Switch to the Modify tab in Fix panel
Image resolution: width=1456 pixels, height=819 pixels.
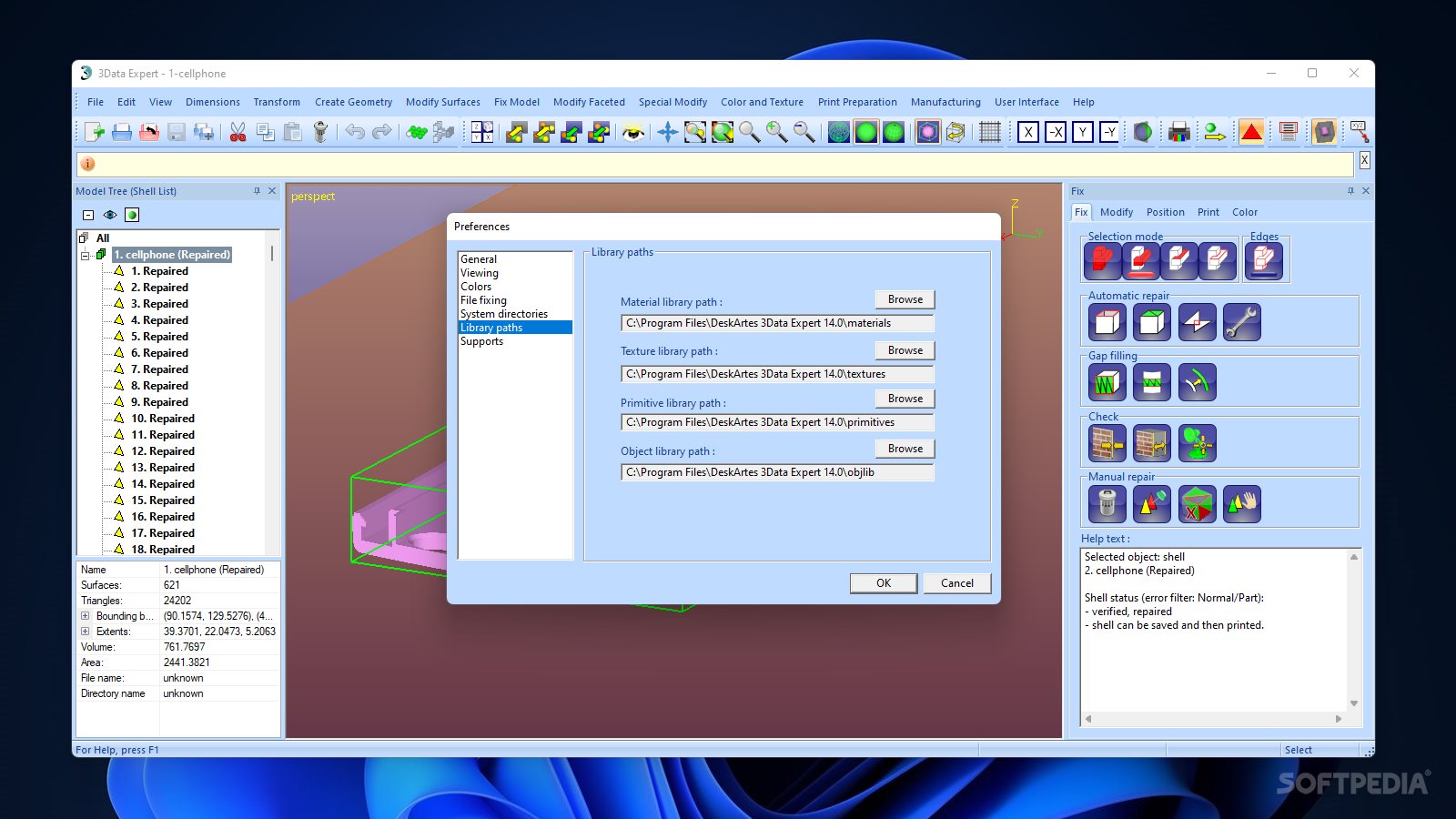[1117, 212]
